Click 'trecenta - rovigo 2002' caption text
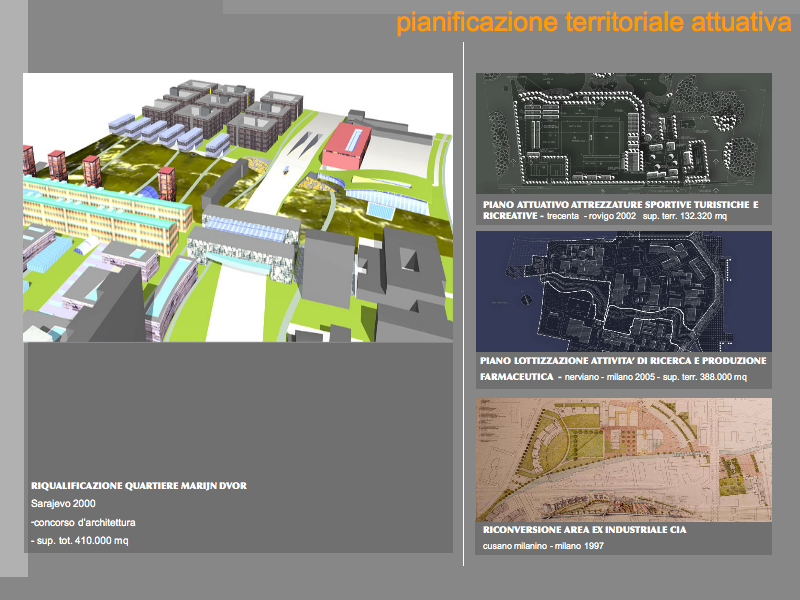800x600 pixels. (x=591, y=216)
